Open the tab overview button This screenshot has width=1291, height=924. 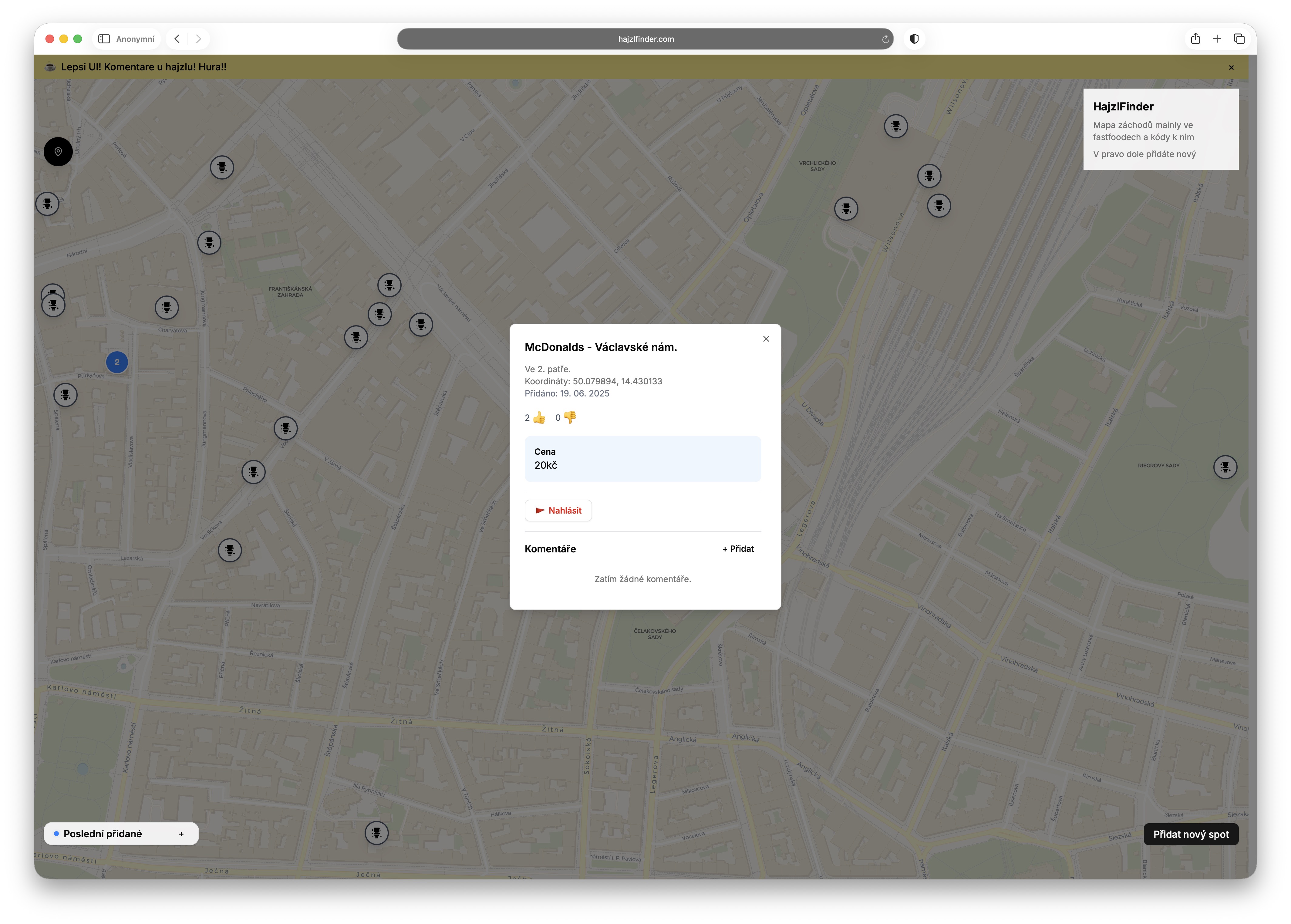pos(1239,39)
